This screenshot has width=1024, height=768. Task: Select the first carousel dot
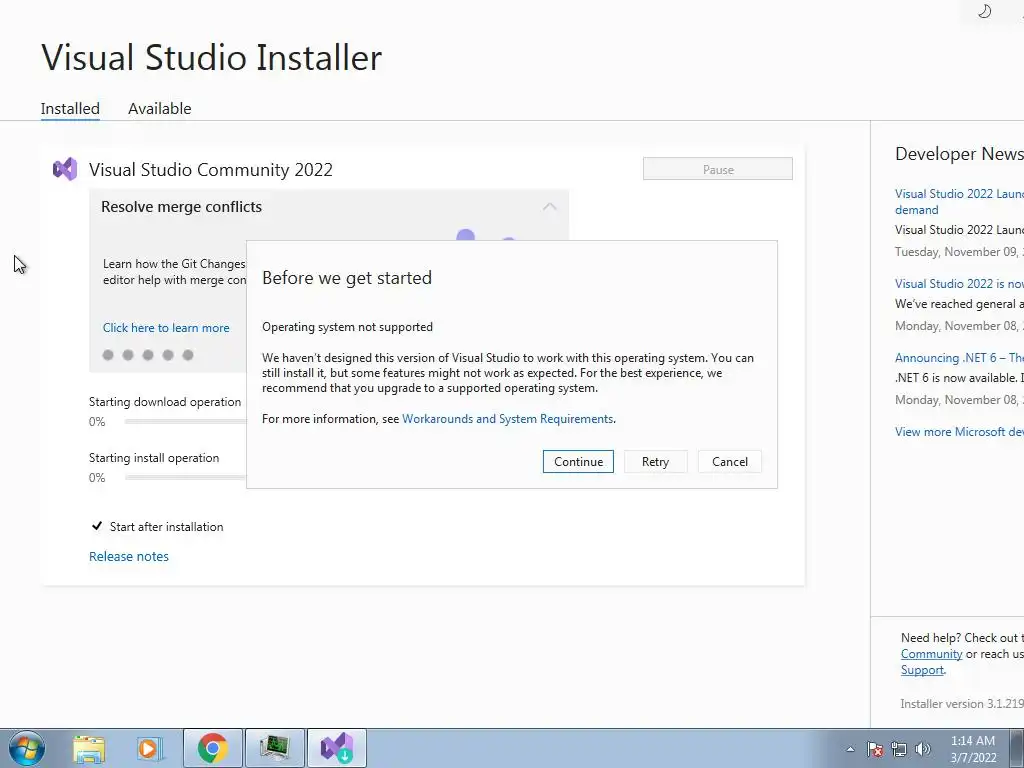[x=108, y=355]
